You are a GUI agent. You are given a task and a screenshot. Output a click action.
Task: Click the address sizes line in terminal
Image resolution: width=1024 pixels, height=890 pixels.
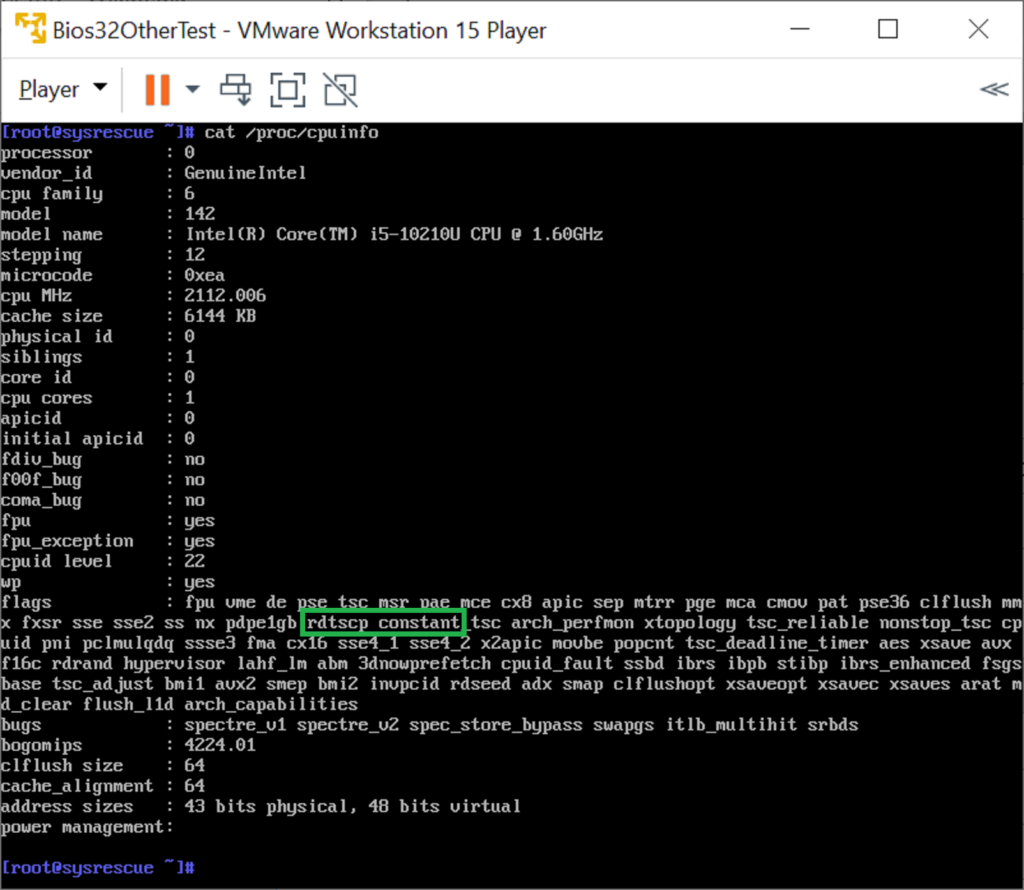[x=260, y=806]
